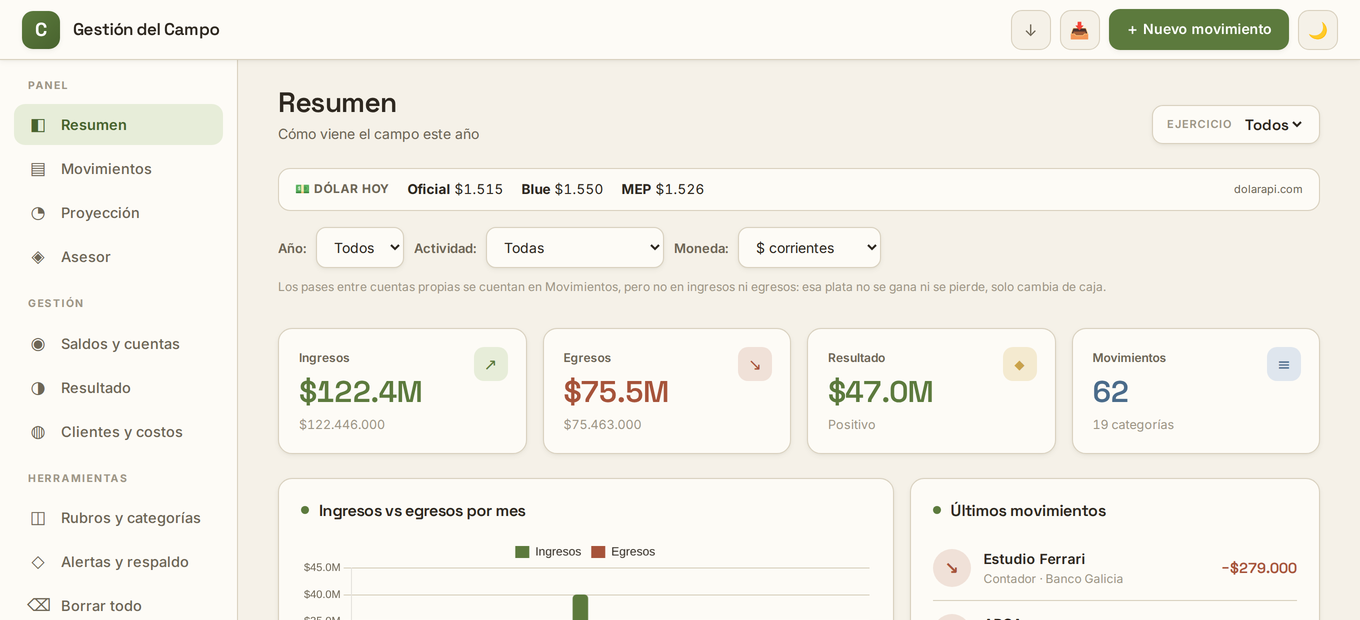The width and height of the screenshot is (1360, 620).
Task: Open the Estudio Ferrari movement row
Action: (x=1115, y=568)
